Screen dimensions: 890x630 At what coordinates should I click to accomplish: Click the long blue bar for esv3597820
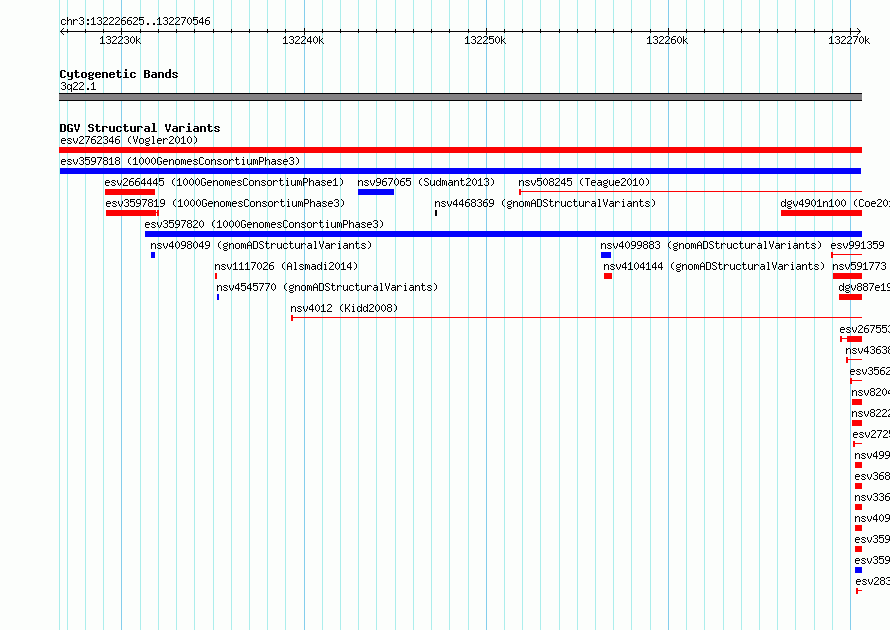(503, 234)
